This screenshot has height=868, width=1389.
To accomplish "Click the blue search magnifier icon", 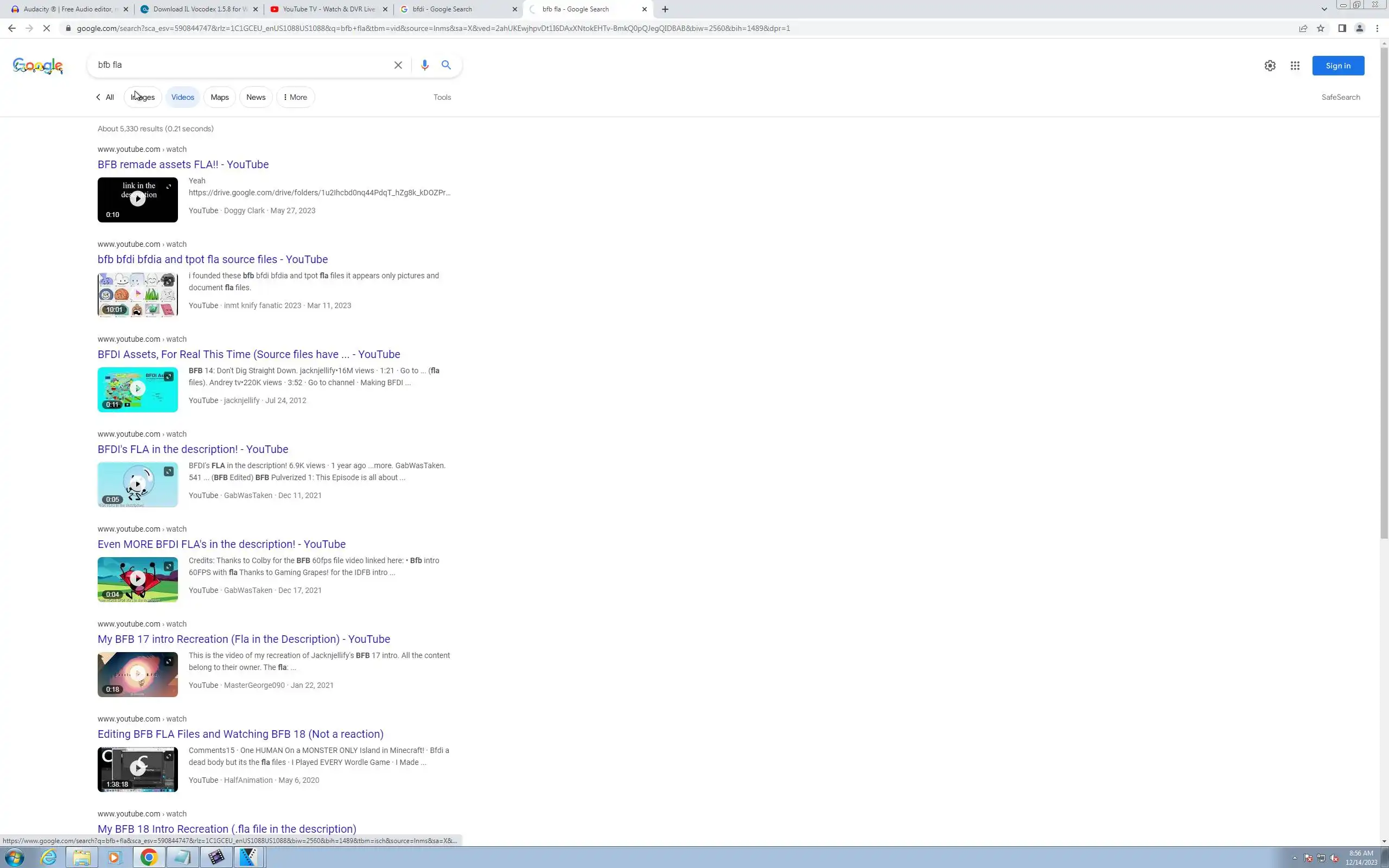I will pyautogui.click(x=446, y=65).
